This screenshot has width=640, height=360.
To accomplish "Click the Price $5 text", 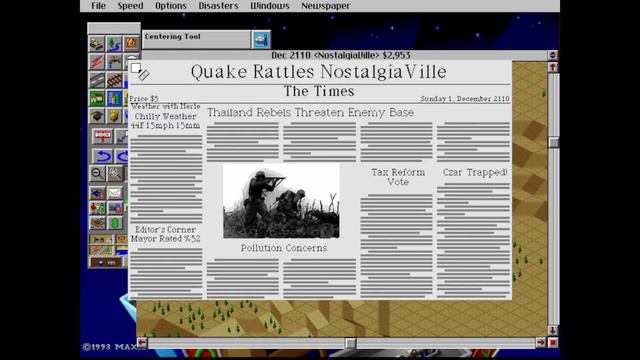I will coord(144,99).
